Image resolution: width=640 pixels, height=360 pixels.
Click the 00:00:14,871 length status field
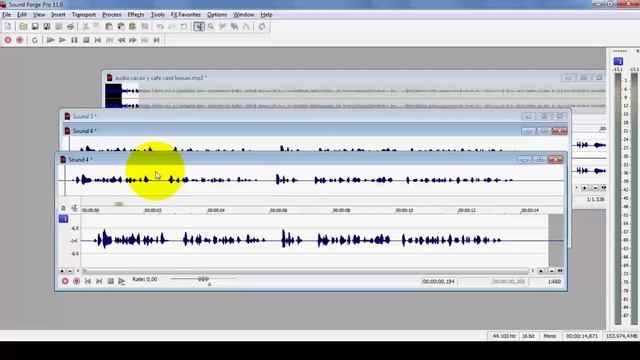point(582,336)
